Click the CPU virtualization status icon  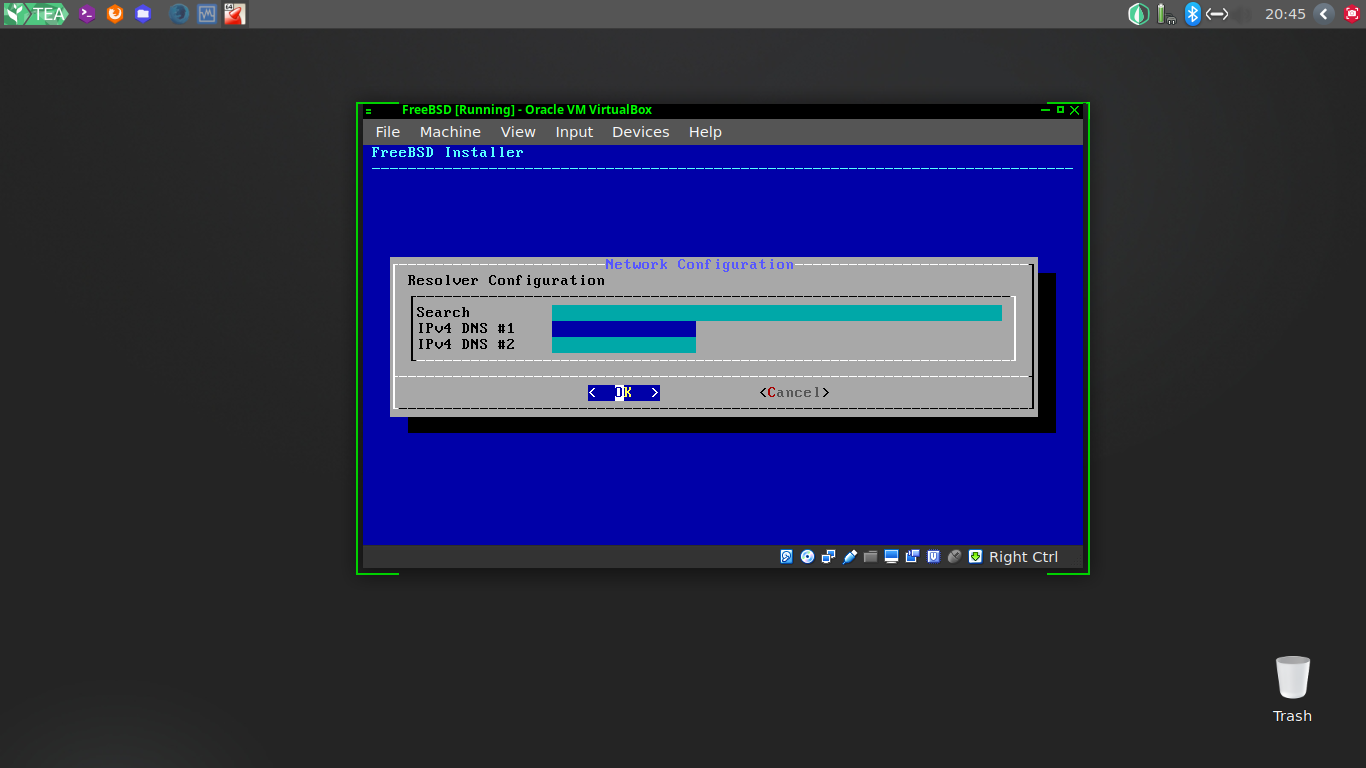pos(933,557)
